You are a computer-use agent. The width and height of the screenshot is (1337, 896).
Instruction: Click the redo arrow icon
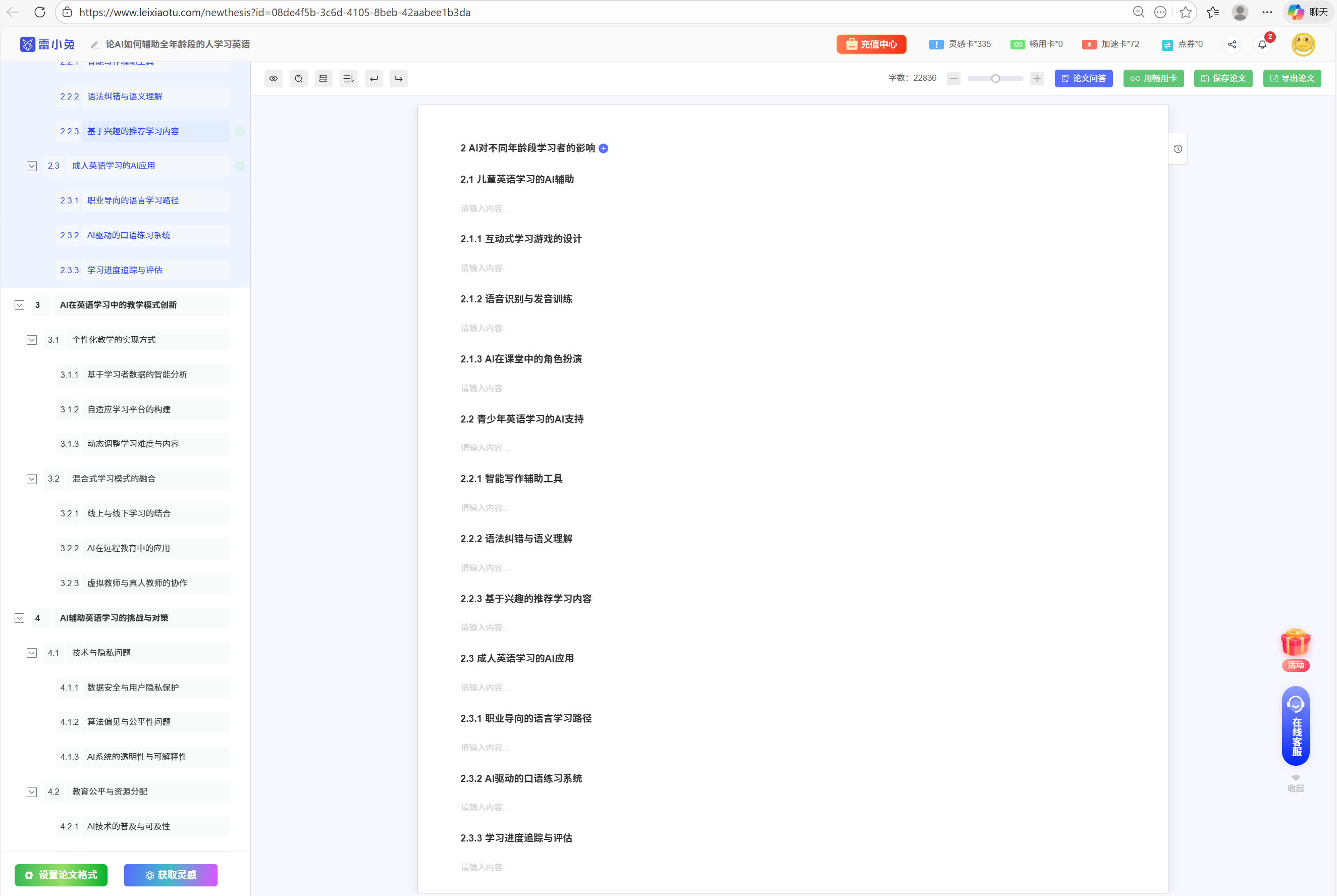click(x=399, y=78)
